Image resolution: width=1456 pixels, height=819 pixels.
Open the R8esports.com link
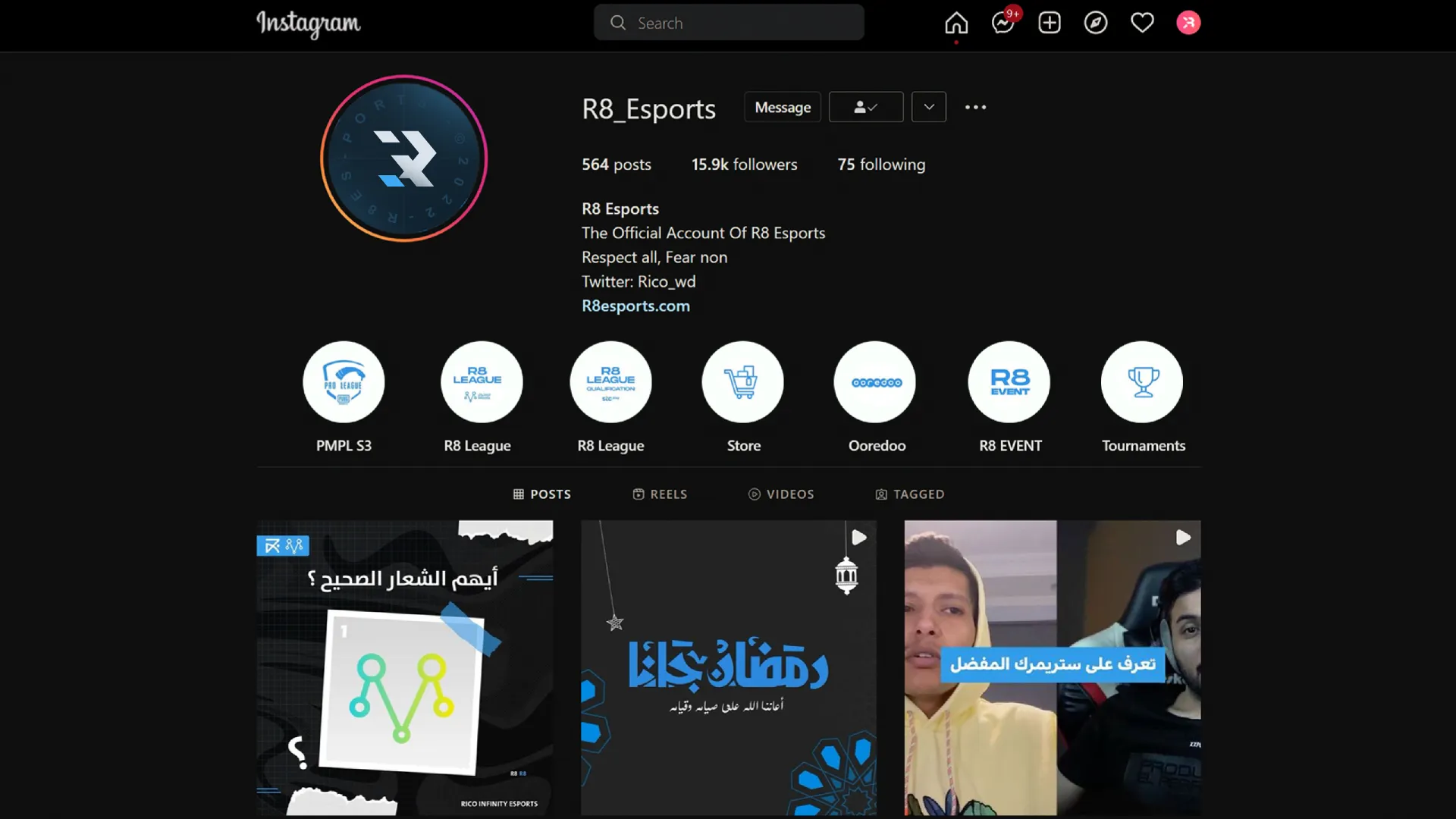click(635, 306)
